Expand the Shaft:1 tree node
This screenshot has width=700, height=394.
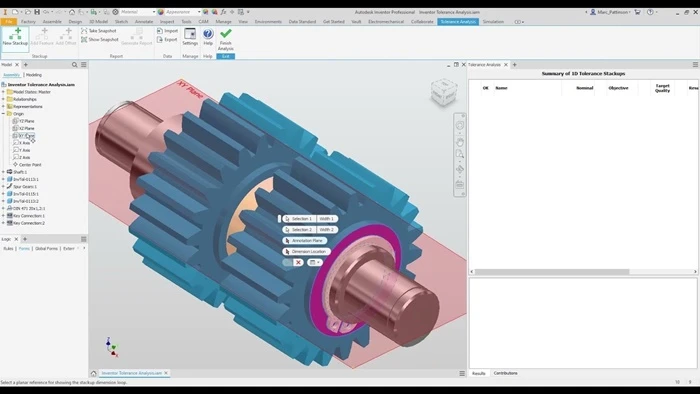click(x=3, y=172)
